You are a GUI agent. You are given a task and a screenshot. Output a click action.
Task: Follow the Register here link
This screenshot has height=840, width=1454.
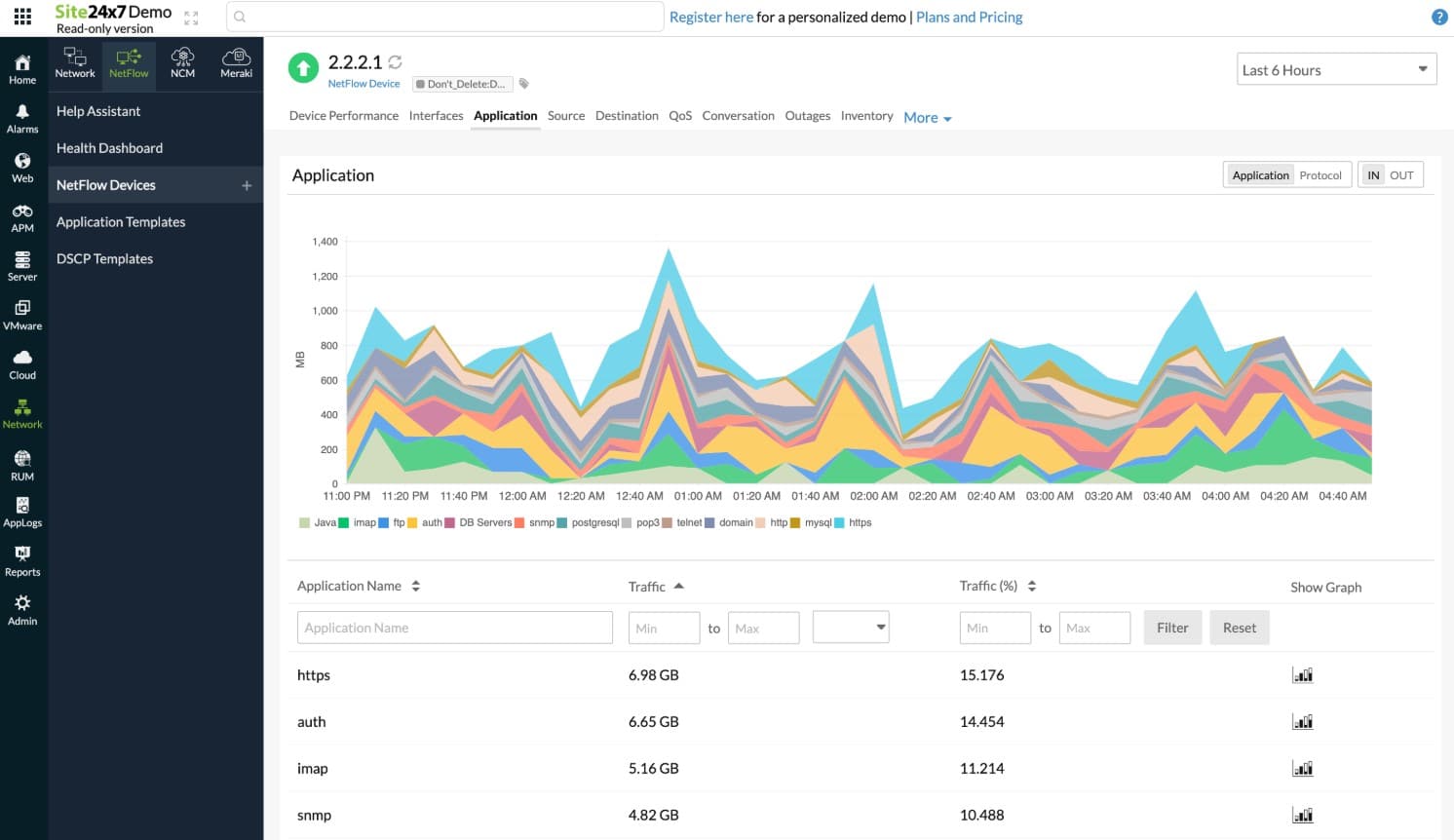pyautogui.click(x=711, y=17)
